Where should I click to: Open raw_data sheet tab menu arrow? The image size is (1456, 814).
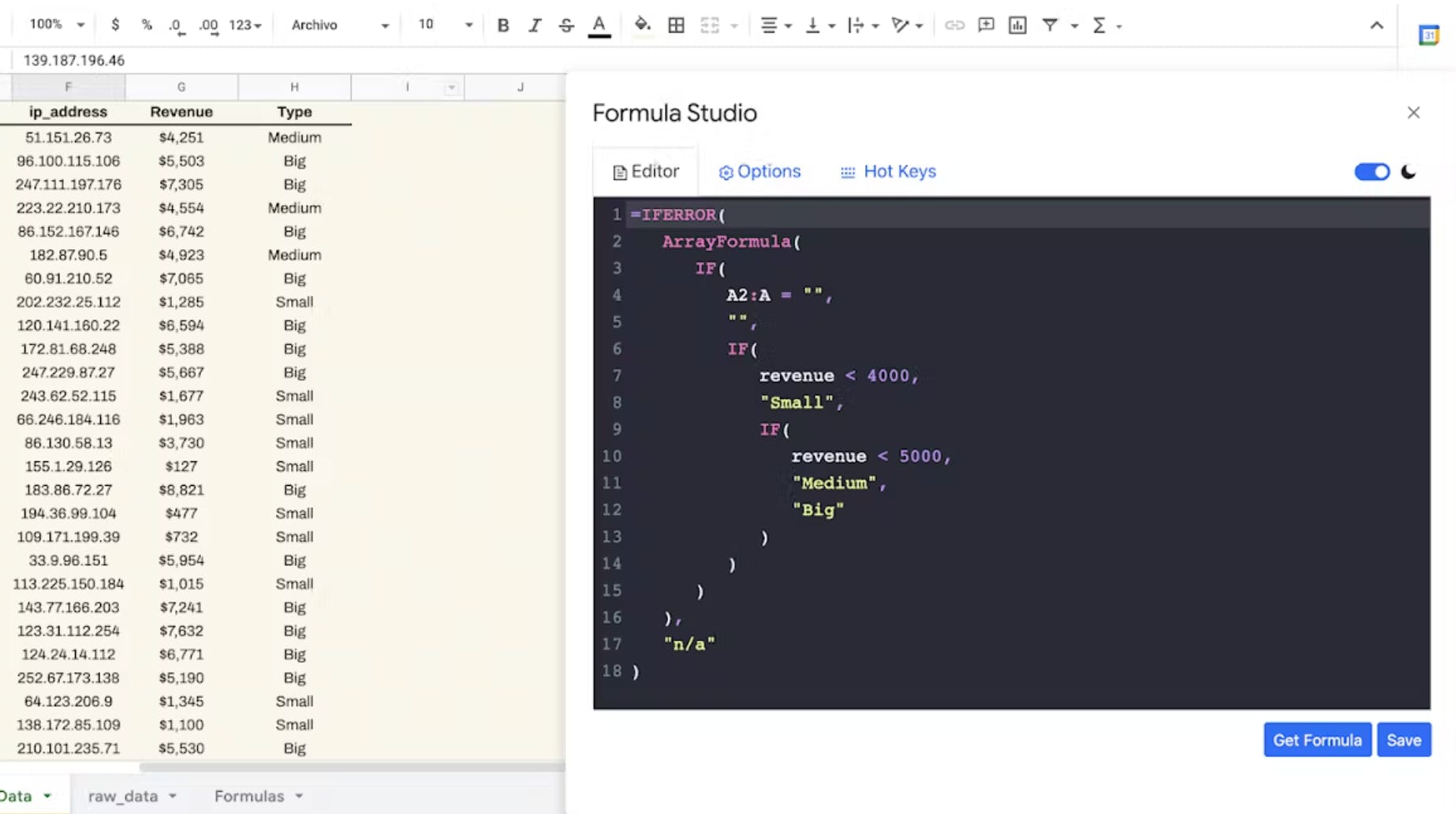173,796
